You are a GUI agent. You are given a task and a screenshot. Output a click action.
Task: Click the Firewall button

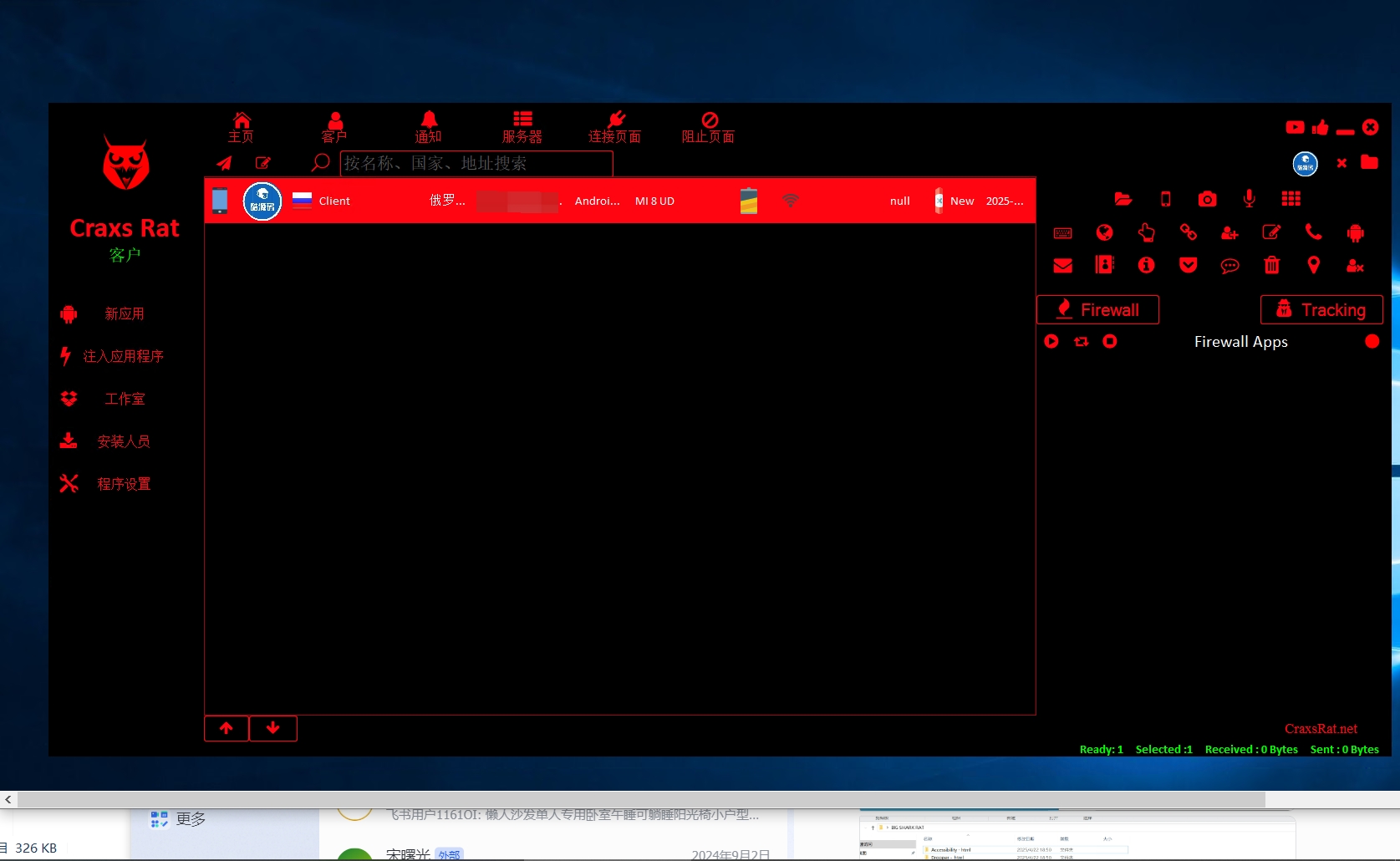(1097, 310)
